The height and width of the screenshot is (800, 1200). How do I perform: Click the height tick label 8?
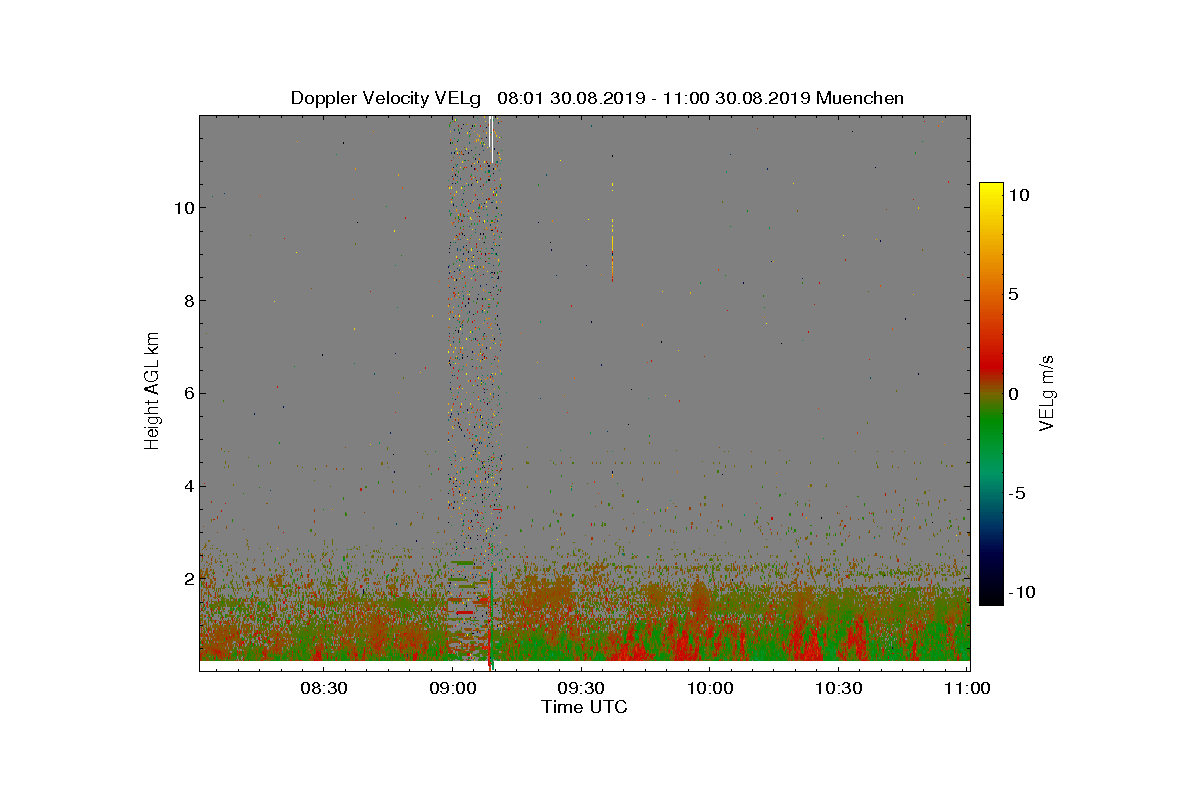click(188, 300)
